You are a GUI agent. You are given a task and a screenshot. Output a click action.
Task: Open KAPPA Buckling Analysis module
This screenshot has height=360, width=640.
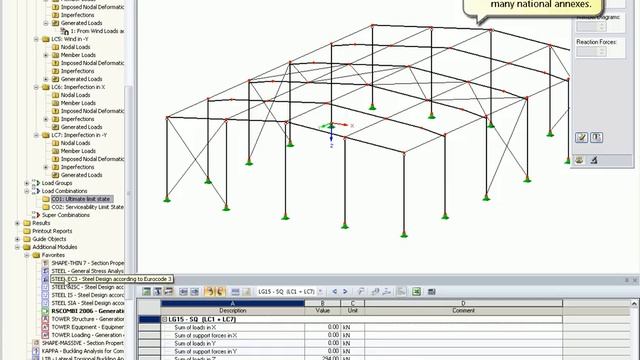(x=83, y=351)
